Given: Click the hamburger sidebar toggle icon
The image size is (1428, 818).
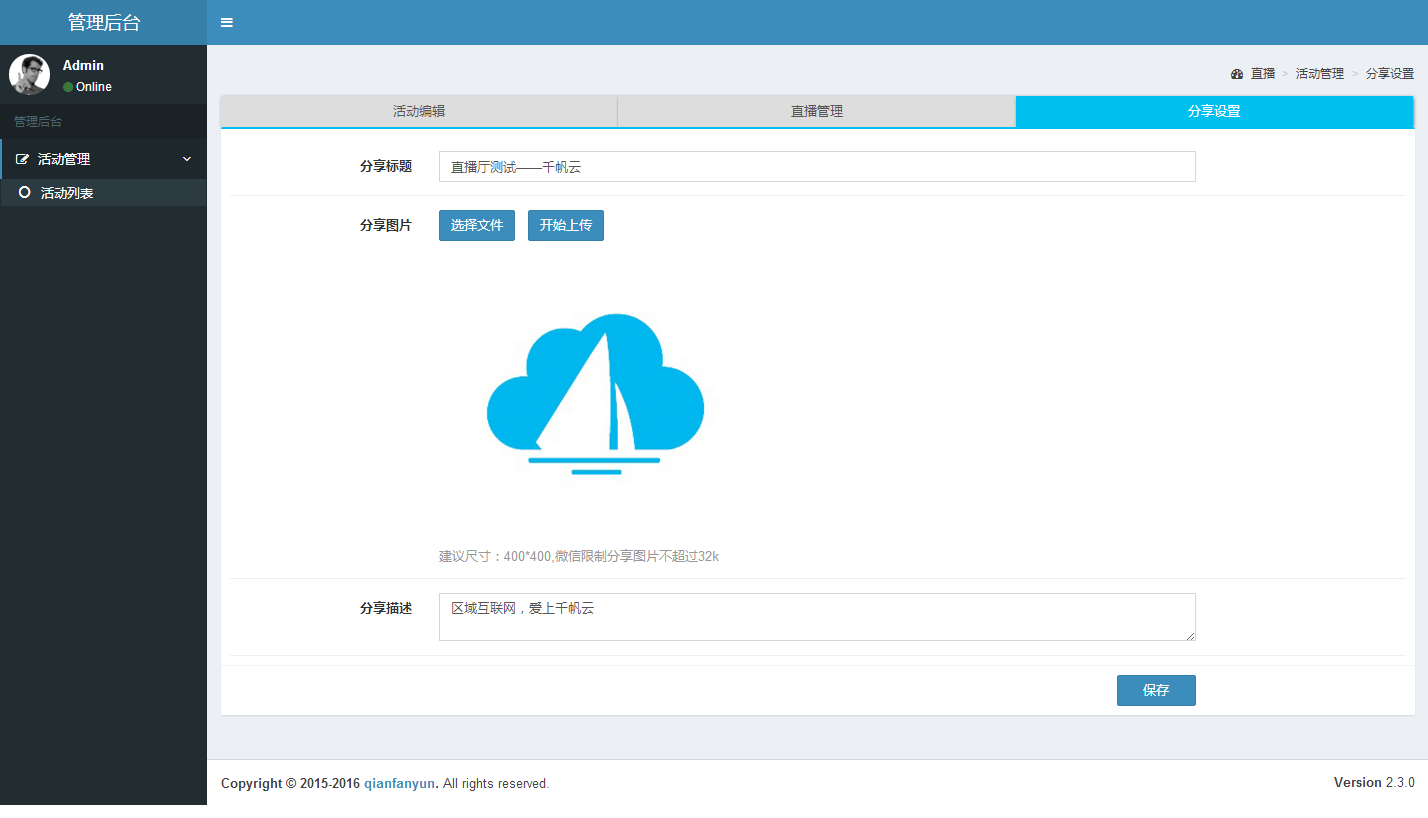Looking at the screenshot, I should 227,22.
